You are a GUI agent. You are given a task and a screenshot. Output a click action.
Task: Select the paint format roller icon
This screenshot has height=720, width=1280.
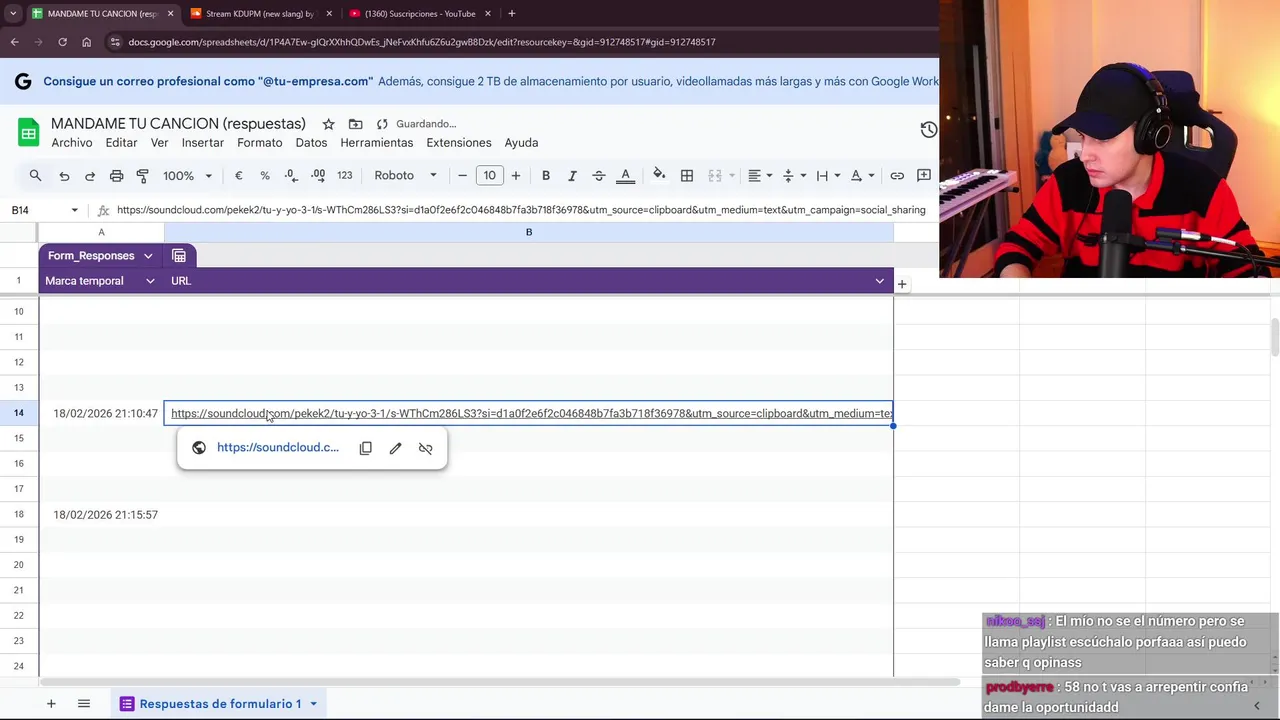pos(142,175)
